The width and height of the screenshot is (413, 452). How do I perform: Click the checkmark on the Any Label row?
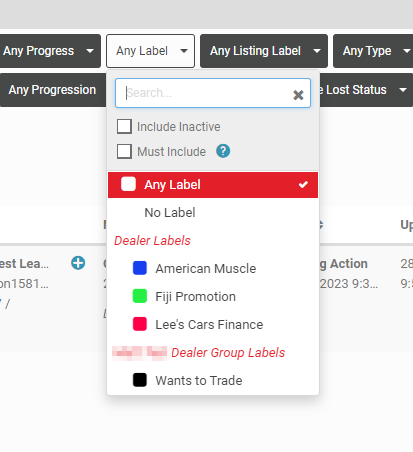[303, 184]
